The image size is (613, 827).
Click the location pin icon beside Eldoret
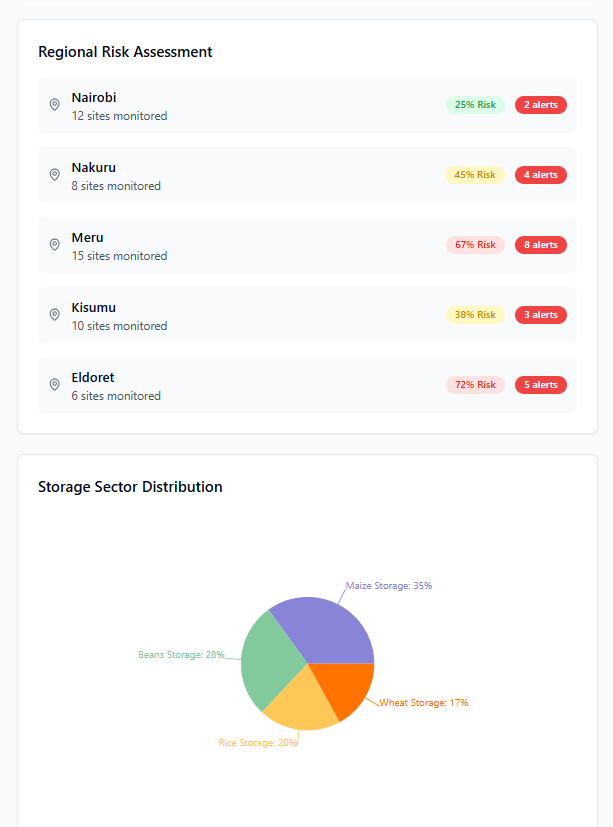click(x=54, y=385)
